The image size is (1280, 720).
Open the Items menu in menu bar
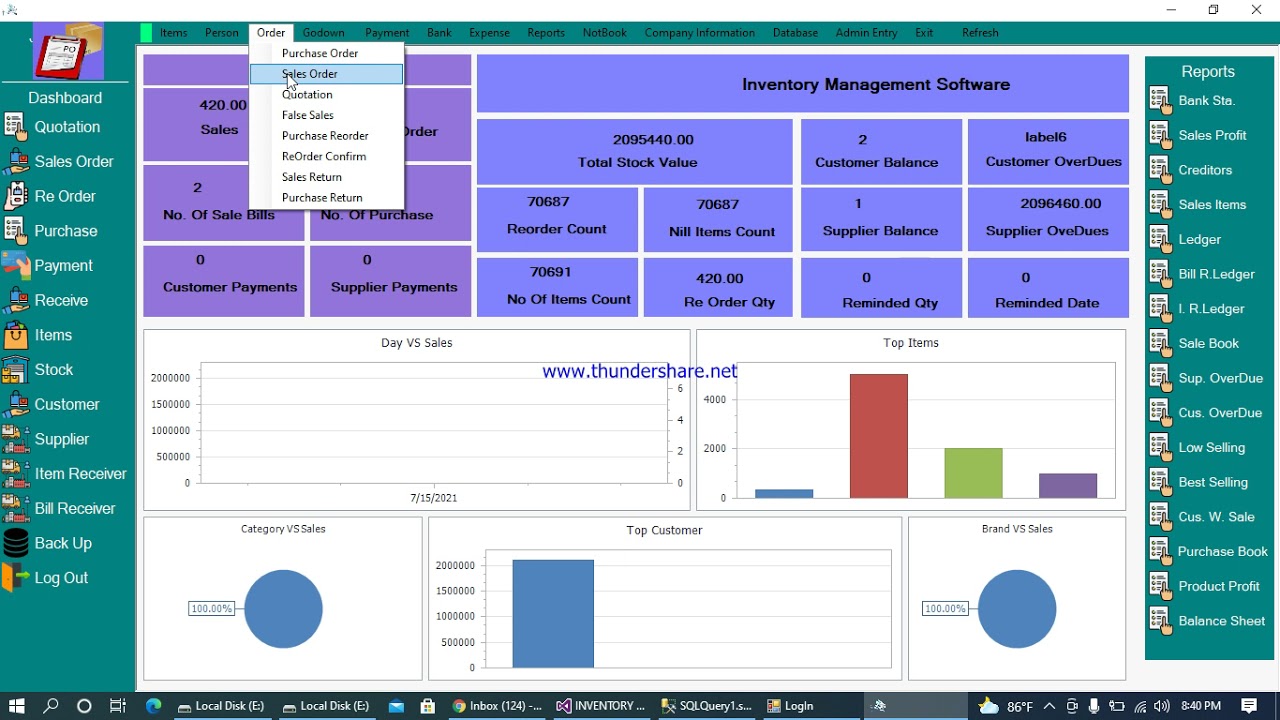click(x=173, y=33)
